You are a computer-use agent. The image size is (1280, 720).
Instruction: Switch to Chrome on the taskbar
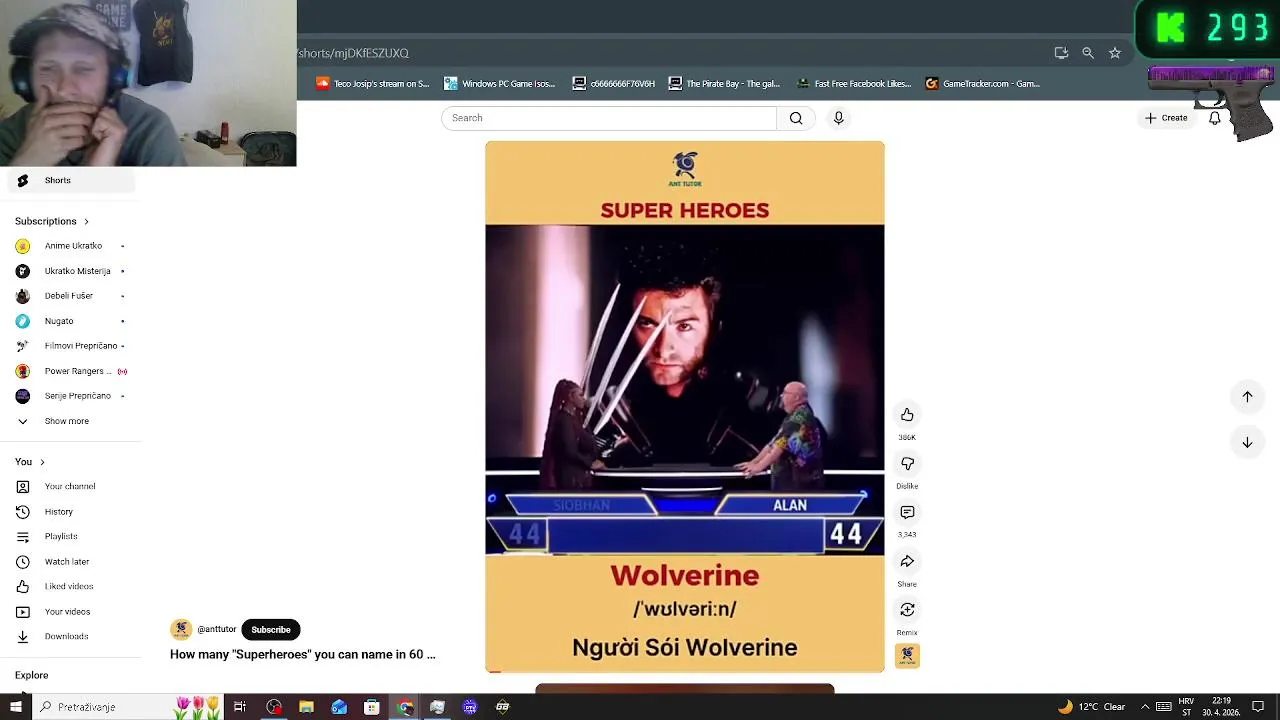404,707
